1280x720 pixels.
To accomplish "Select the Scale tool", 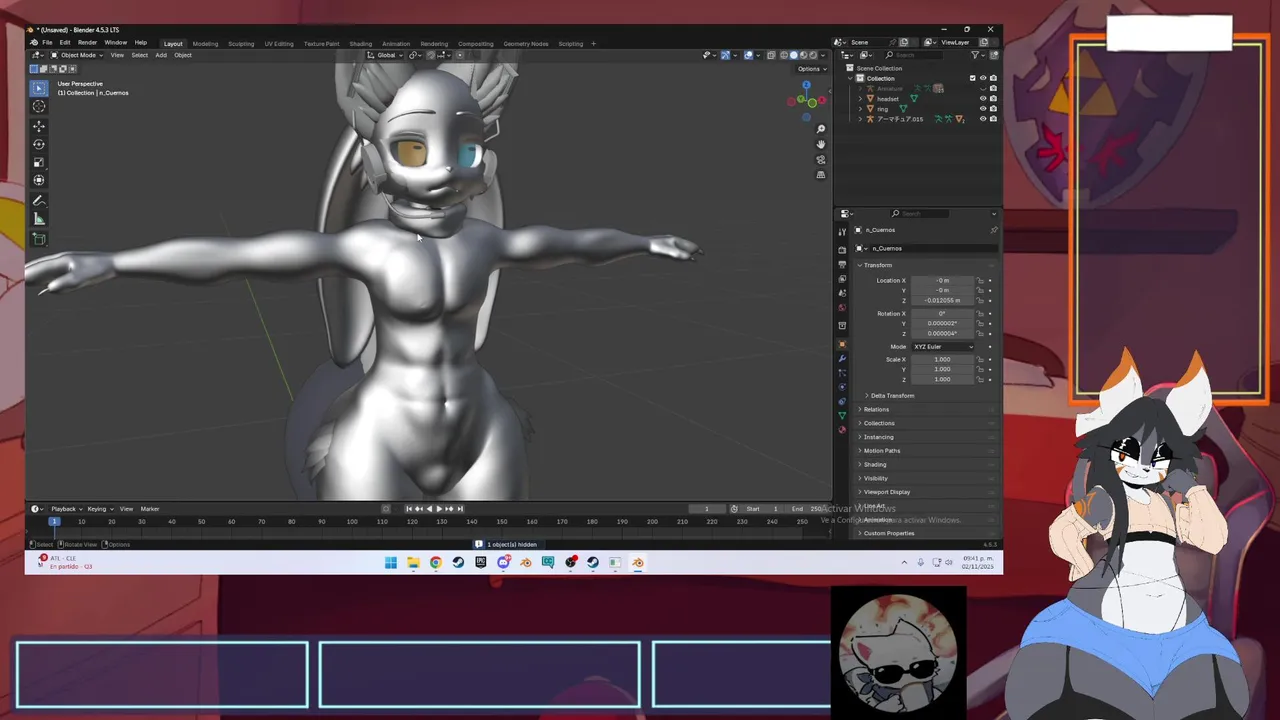I will click(39, 162).
